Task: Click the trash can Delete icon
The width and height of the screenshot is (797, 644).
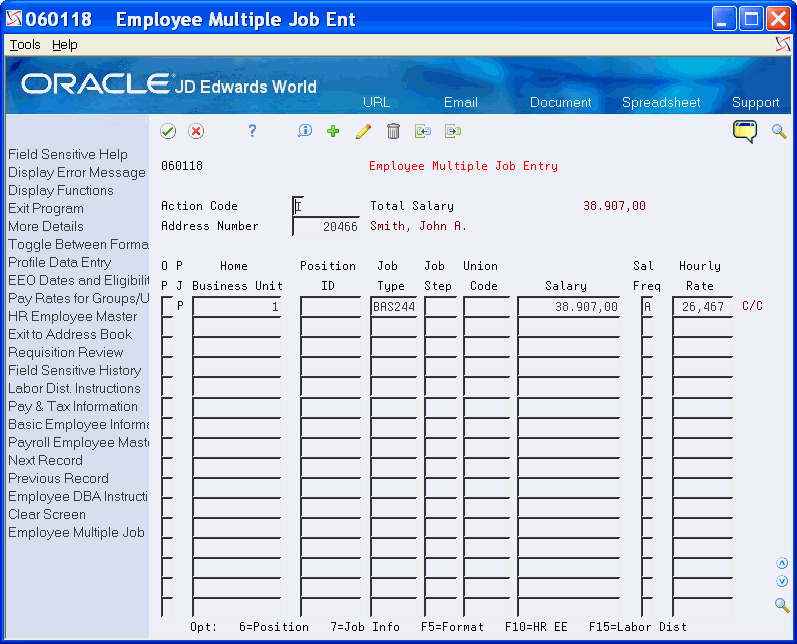Action: pos(393,131)
